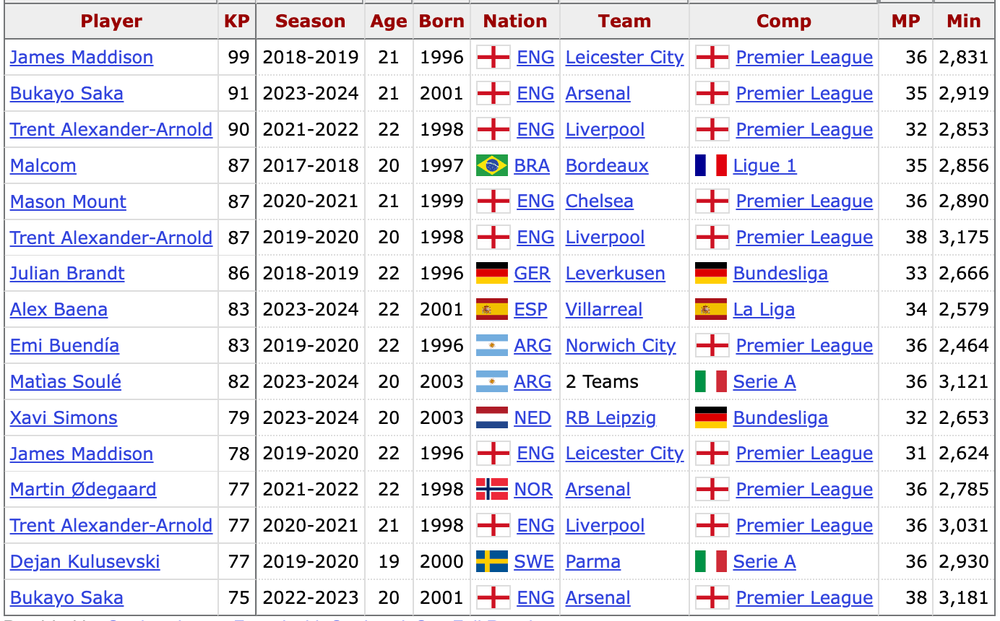The height and width of the screenshot is (621, 1000).
Task: Open RB Leipzig team link
Action: click(x=611, y=418)
